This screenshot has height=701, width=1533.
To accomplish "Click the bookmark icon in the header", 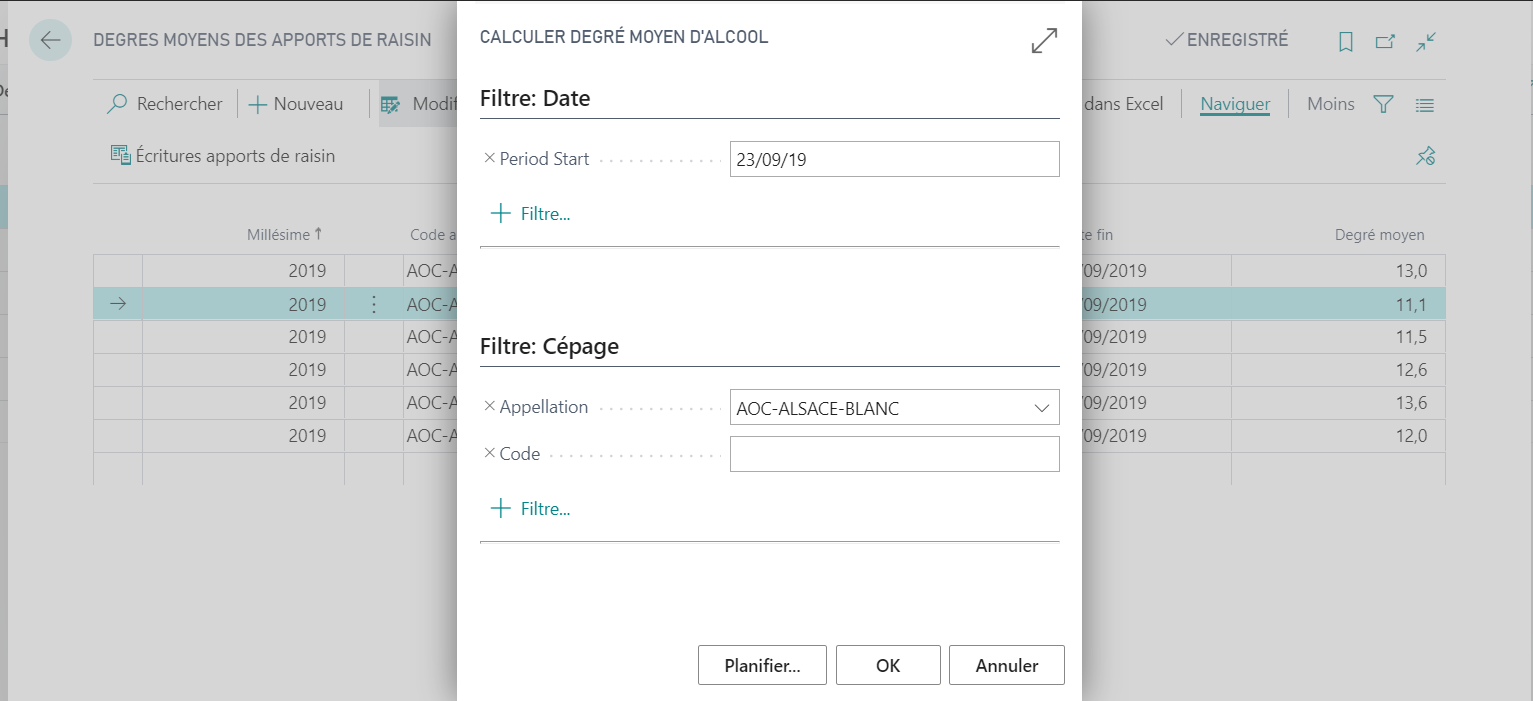I will pyautogui.click(x=1346, y=41).
